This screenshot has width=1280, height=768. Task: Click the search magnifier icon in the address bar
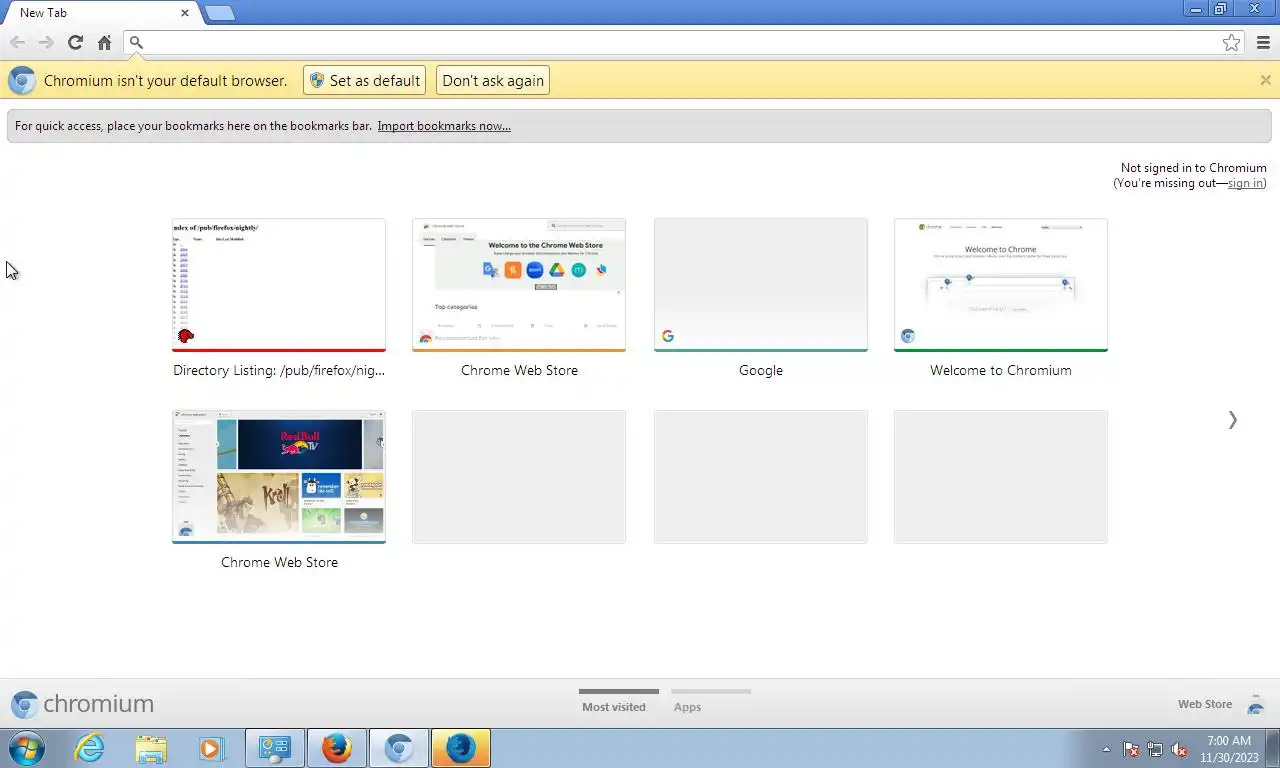click(137, 42)
